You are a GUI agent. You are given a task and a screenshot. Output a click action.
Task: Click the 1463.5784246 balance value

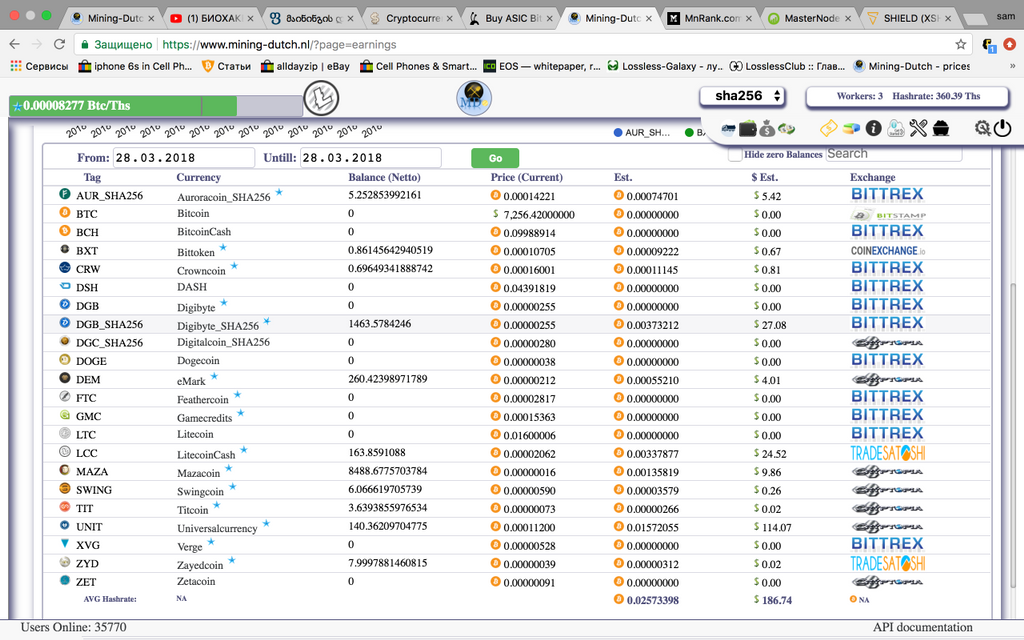pyautogui.click(x=379, y=323)
